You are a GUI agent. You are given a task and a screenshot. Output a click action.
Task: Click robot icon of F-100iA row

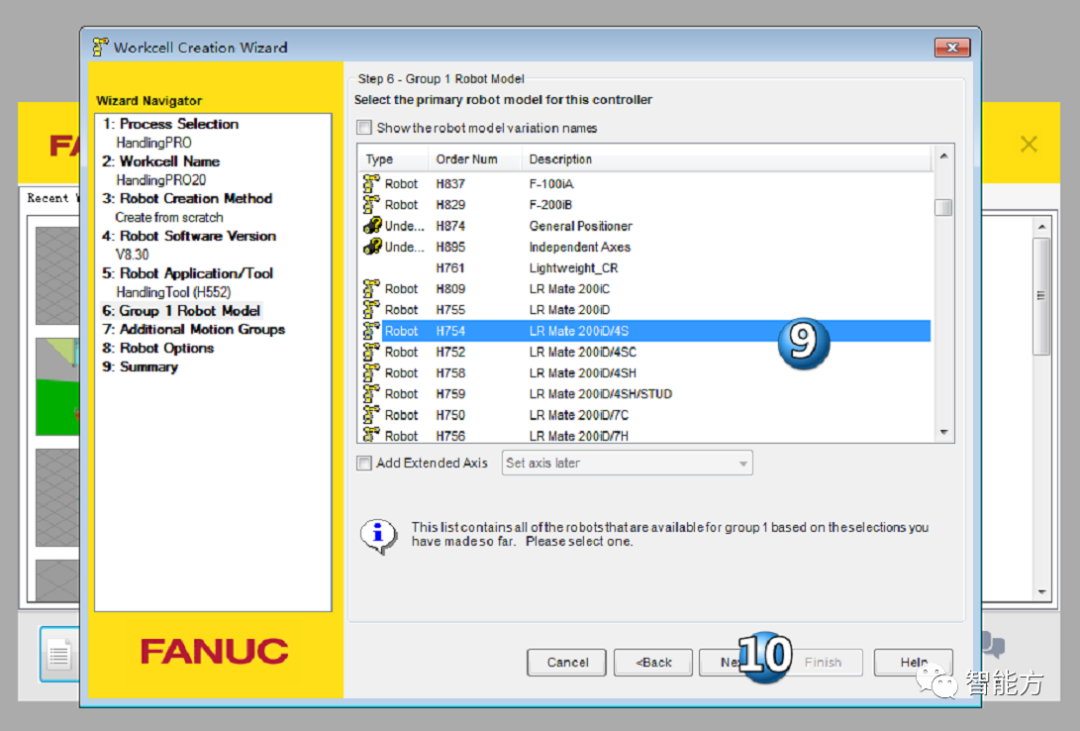[x=371, y=183]
